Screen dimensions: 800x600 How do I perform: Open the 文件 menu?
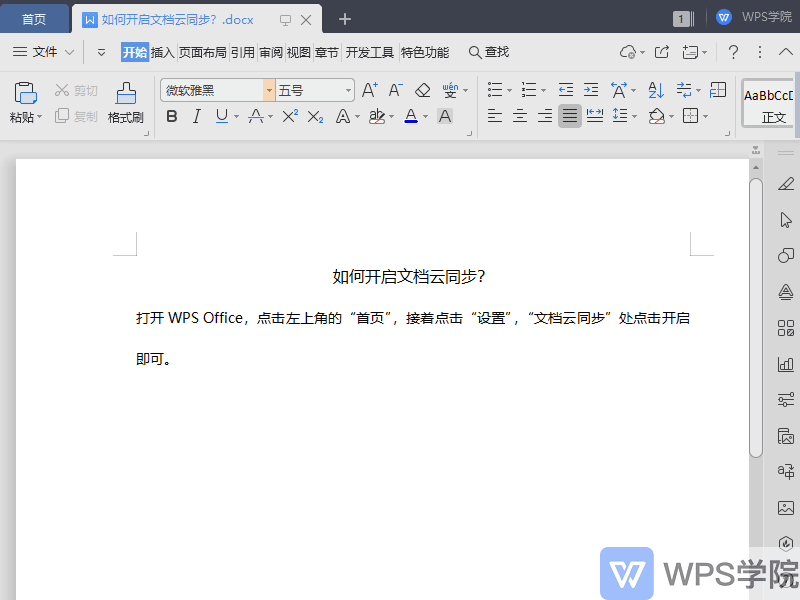[44, 52]
